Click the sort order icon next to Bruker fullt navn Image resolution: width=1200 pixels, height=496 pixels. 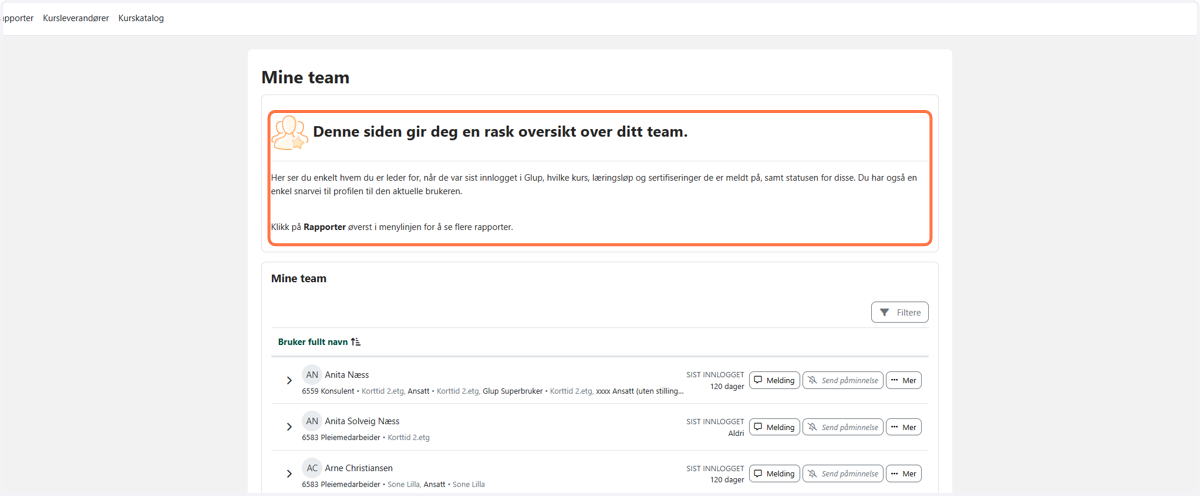pos(356,342)
